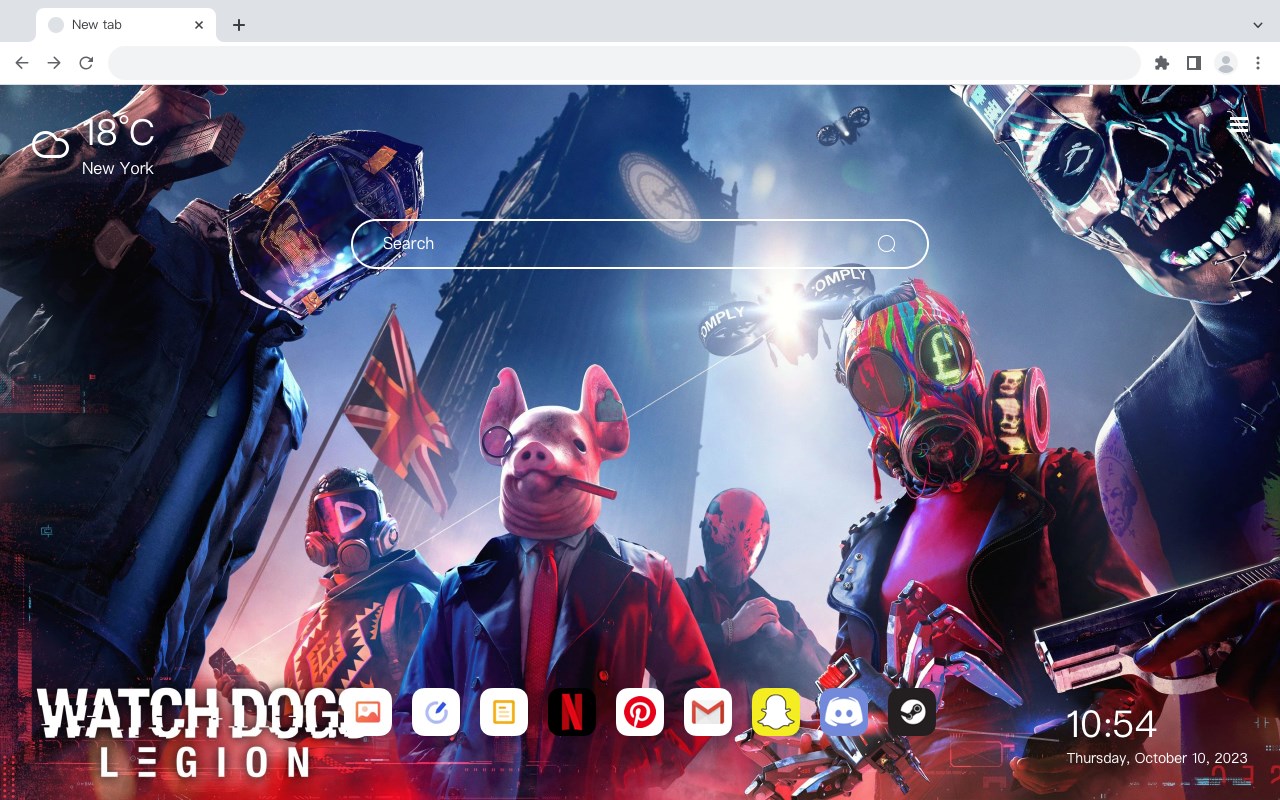Open Chrome three-dot menu

pos(1258,63)
